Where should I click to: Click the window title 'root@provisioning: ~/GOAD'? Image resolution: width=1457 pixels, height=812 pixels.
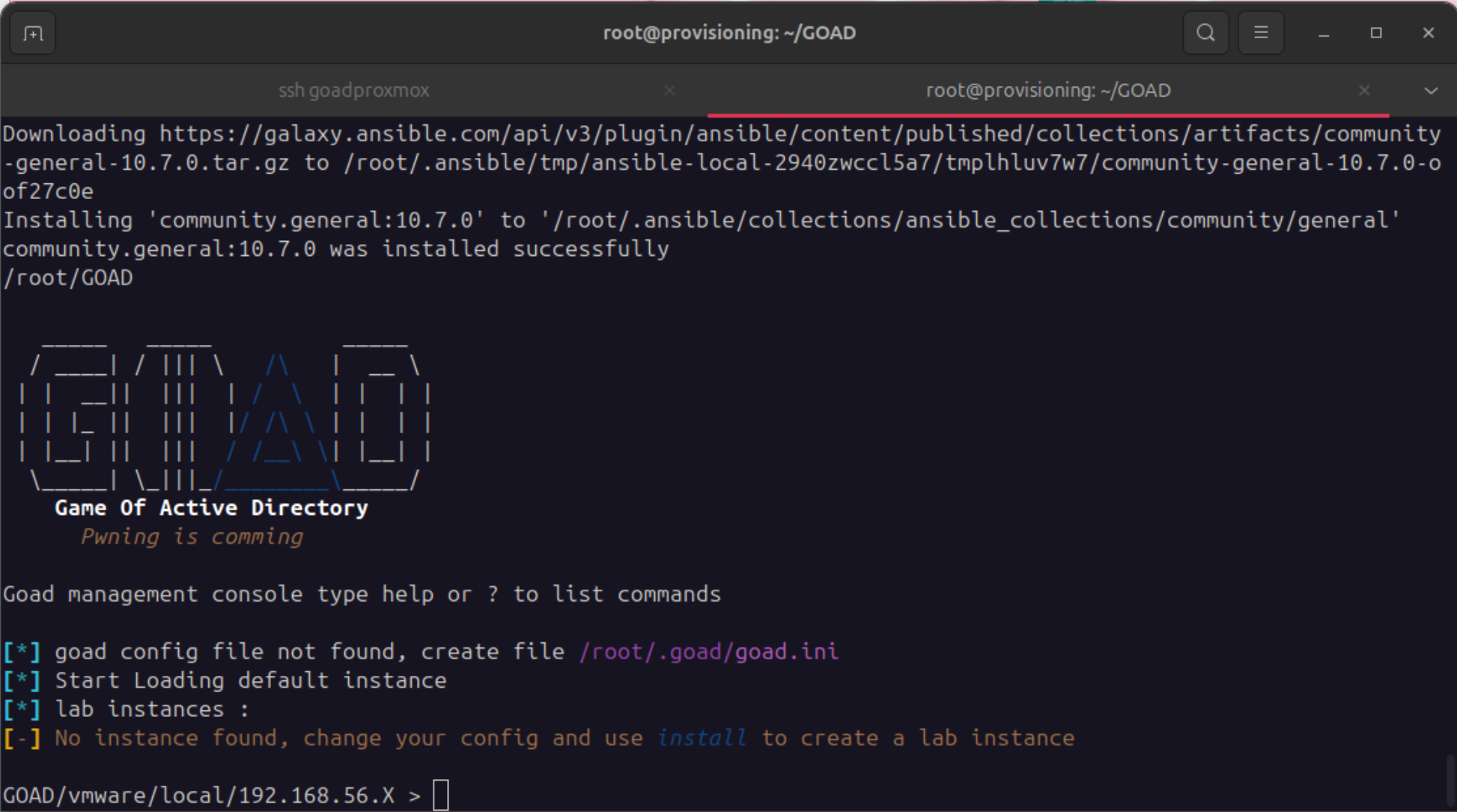click(729, 33)
